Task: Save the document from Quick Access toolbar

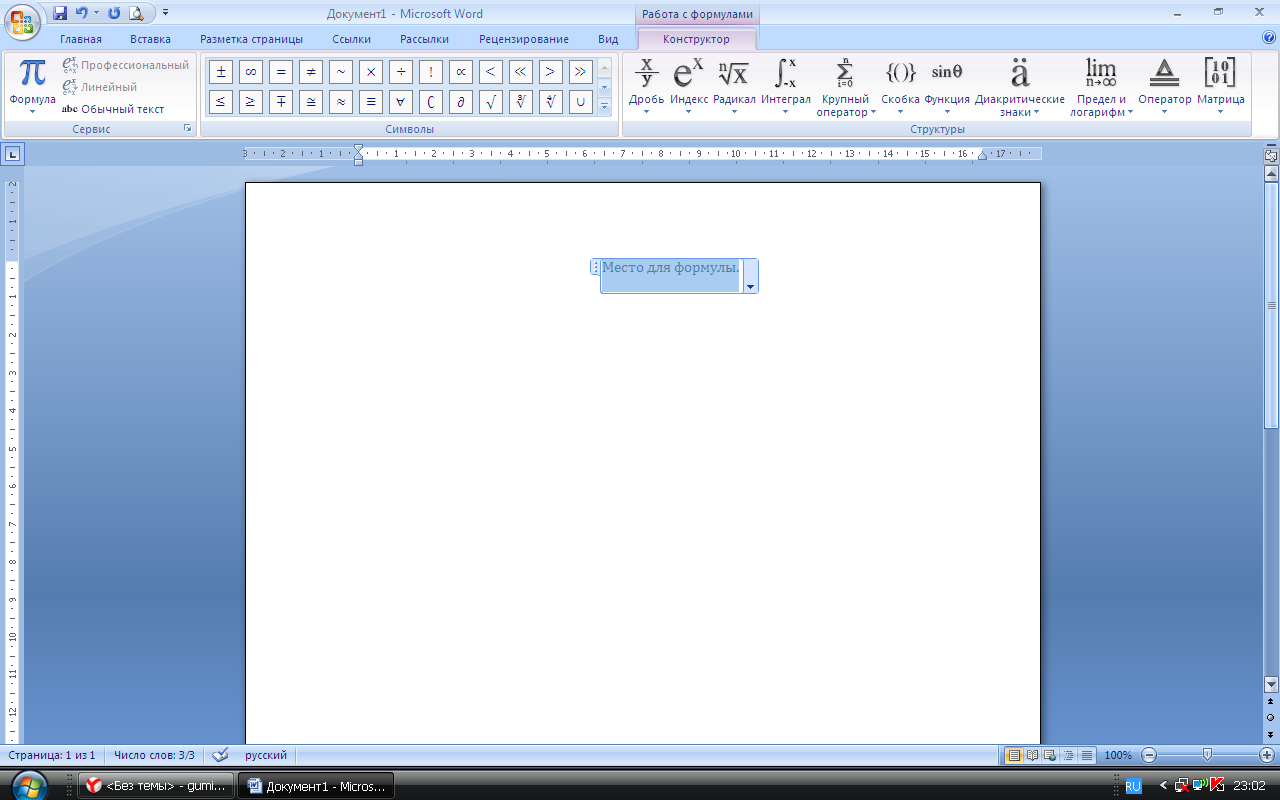Action: [60, 13]
